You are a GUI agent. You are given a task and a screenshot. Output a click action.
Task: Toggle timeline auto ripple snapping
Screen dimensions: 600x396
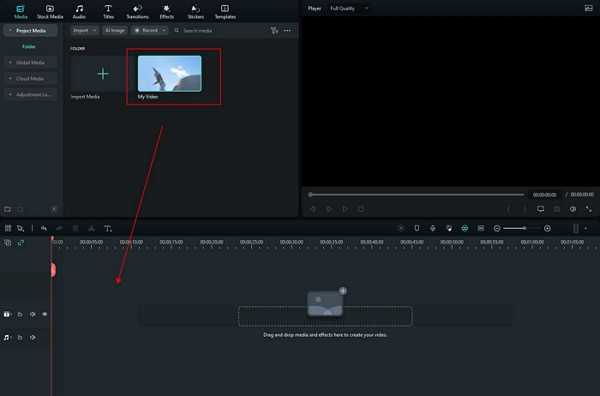465,228
